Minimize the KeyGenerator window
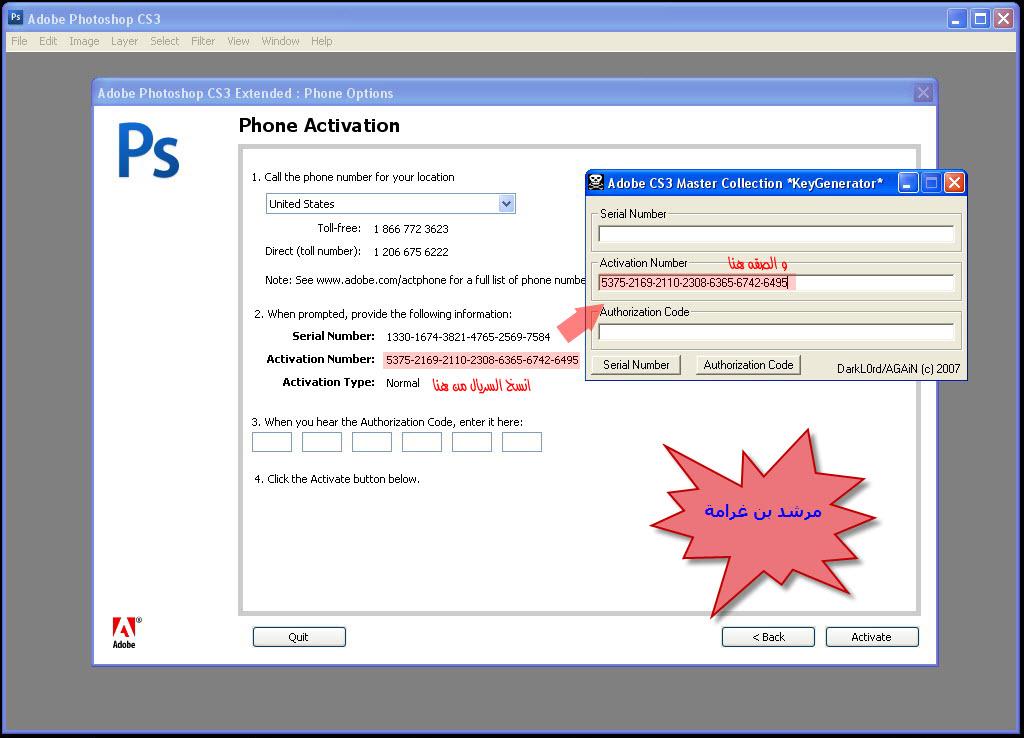 click(908, 183)
